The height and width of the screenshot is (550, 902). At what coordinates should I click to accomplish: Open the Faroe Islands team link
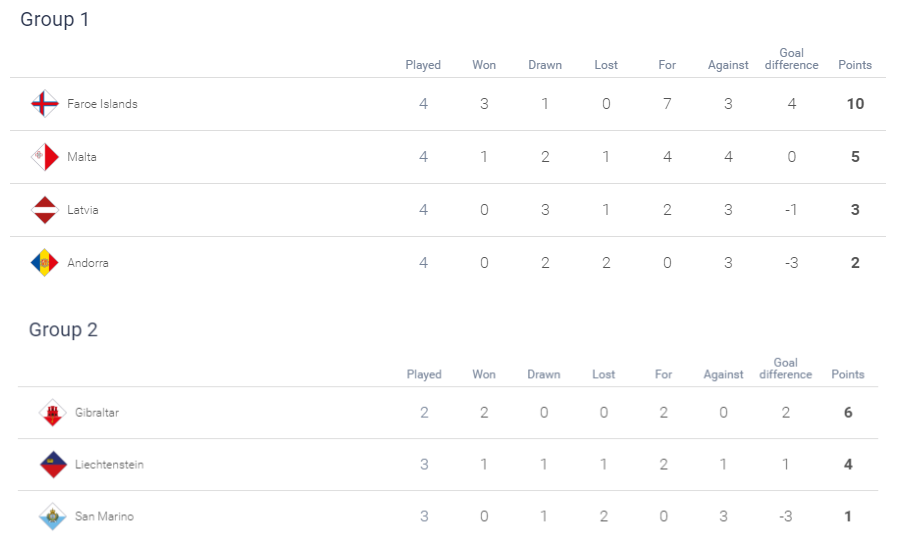pyautogui.click(x=102, y=104)
